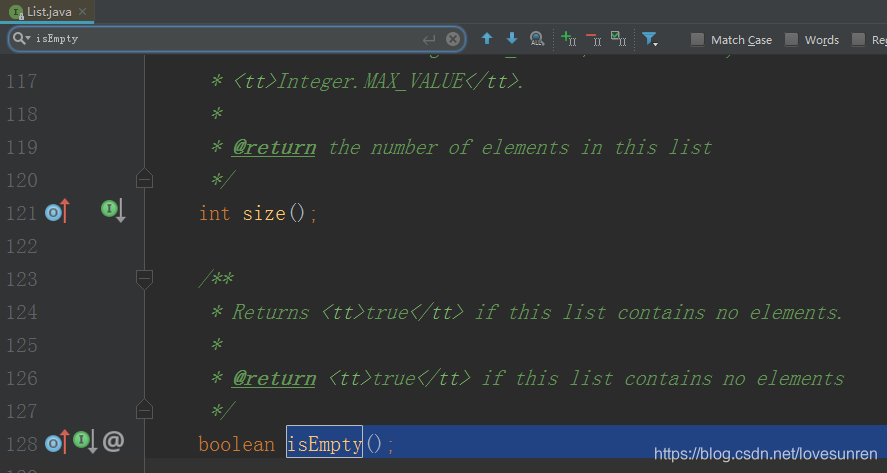Image resolution: width=887 pixels, height=473 pixels.
Task: Collapse the comment fold at line 127
Action: point(144,410)
